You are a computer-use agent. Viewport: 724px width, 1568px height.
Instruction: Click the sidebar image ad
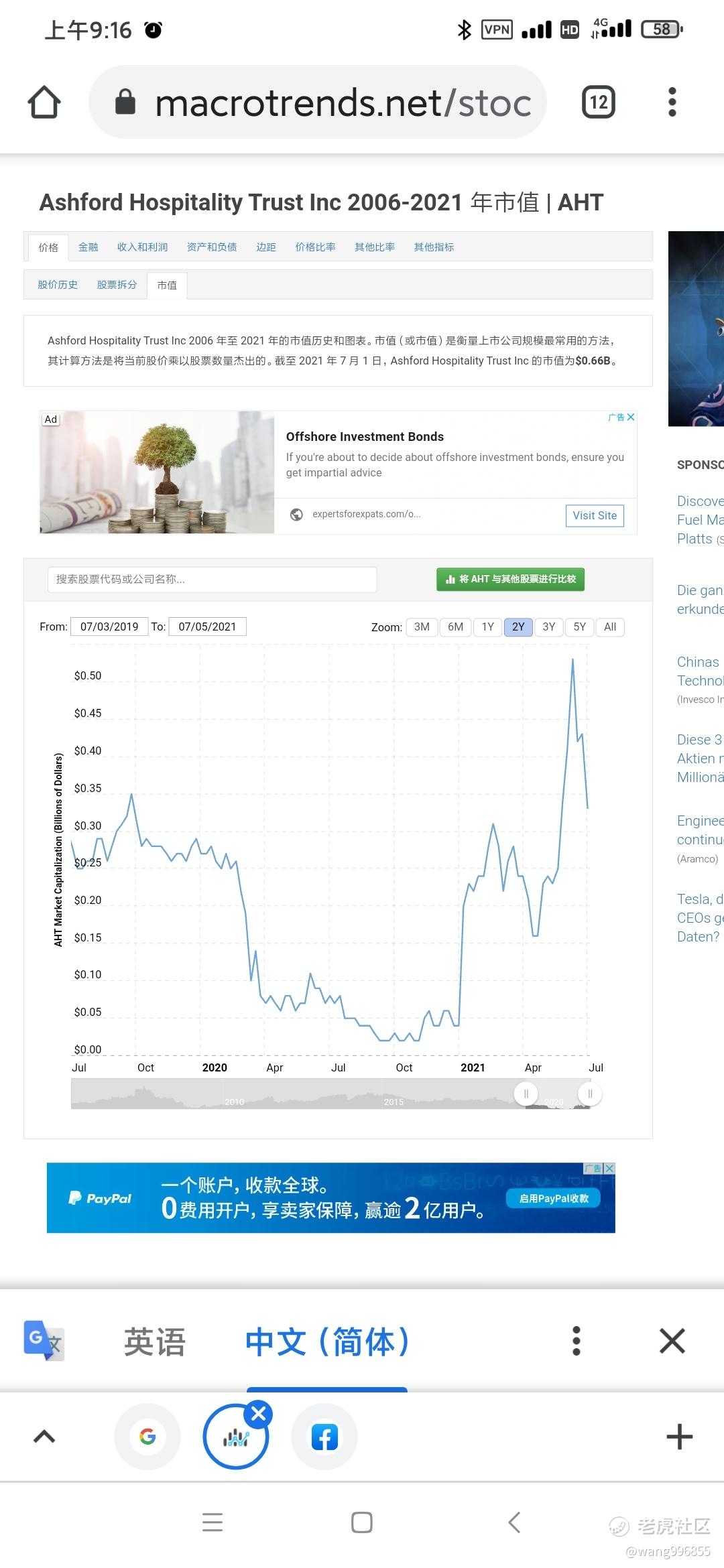(696, 328)
